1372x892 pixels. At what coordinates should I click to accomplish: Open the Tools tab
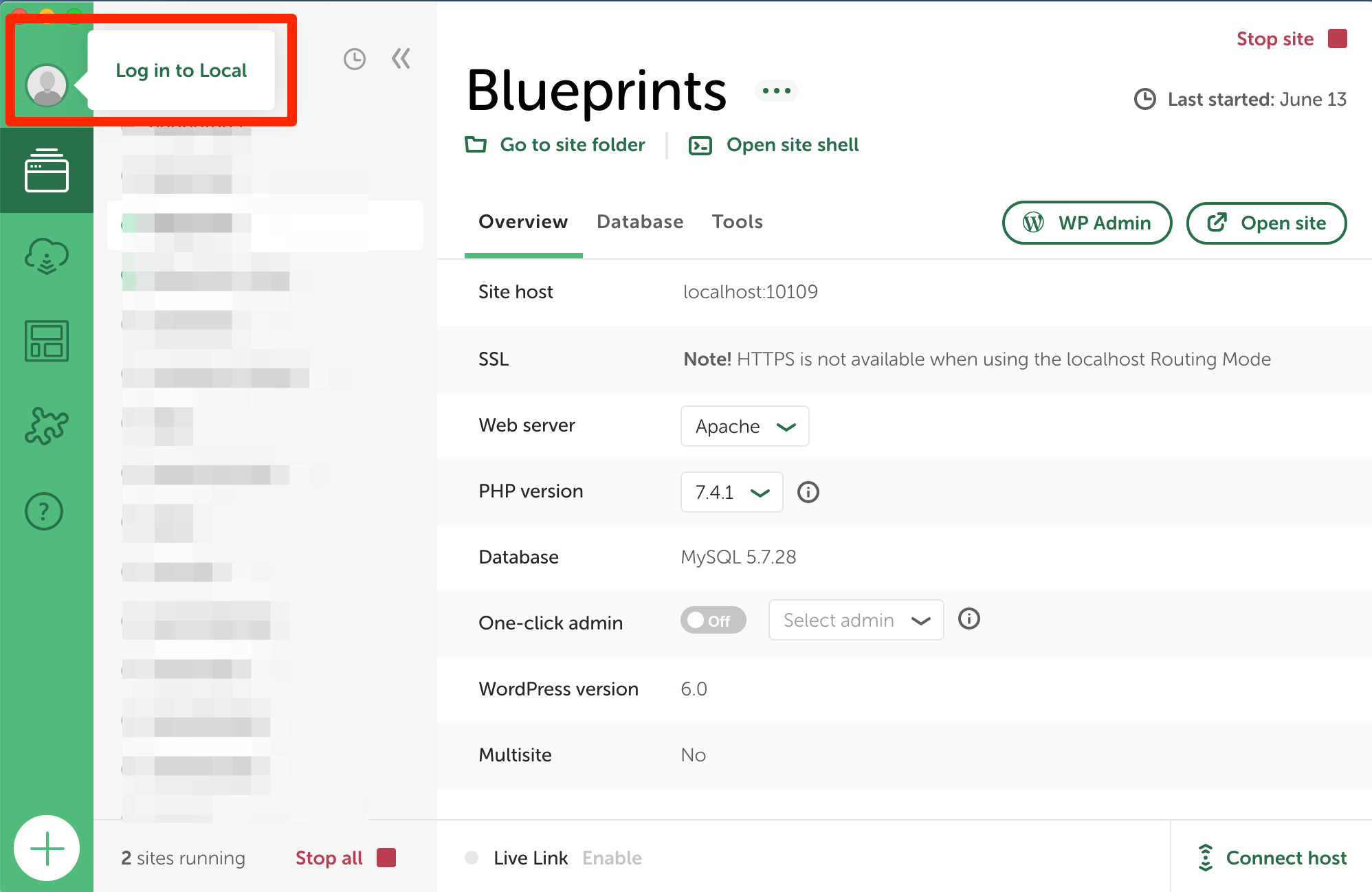[737, 221]
